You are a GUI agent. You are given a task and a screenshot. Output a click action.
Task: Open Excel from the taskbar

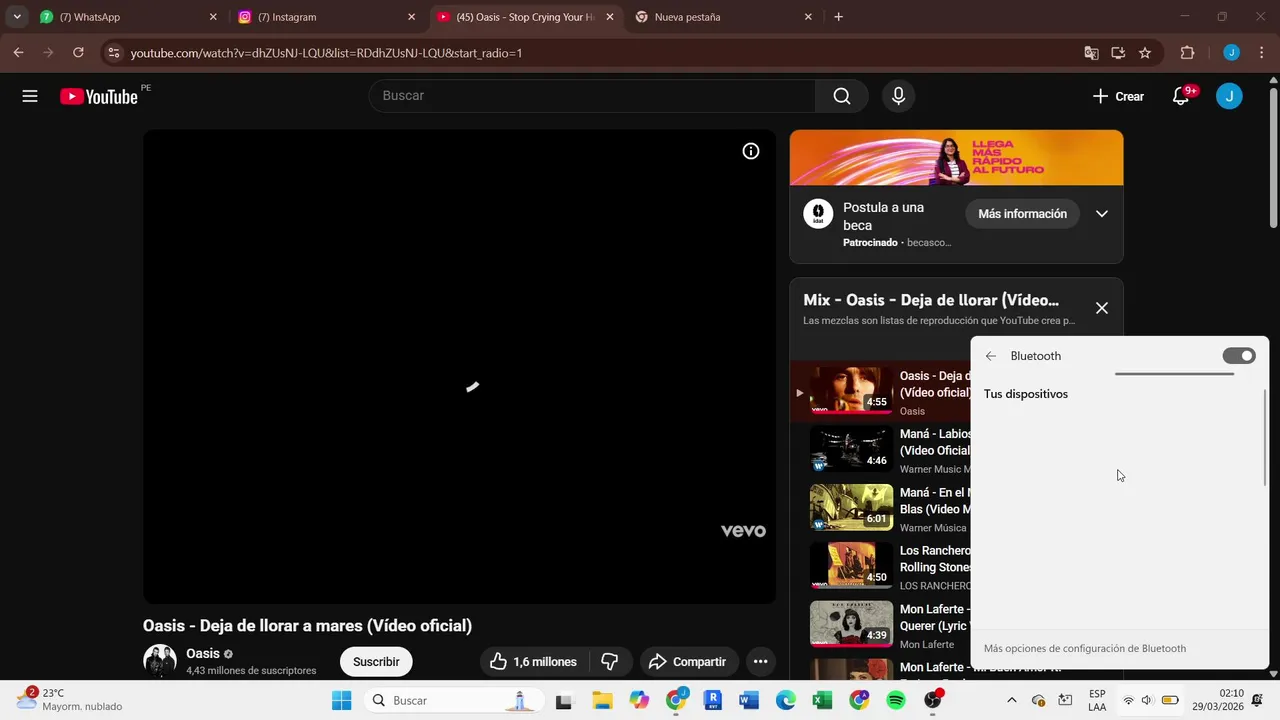tap(822, 700)
